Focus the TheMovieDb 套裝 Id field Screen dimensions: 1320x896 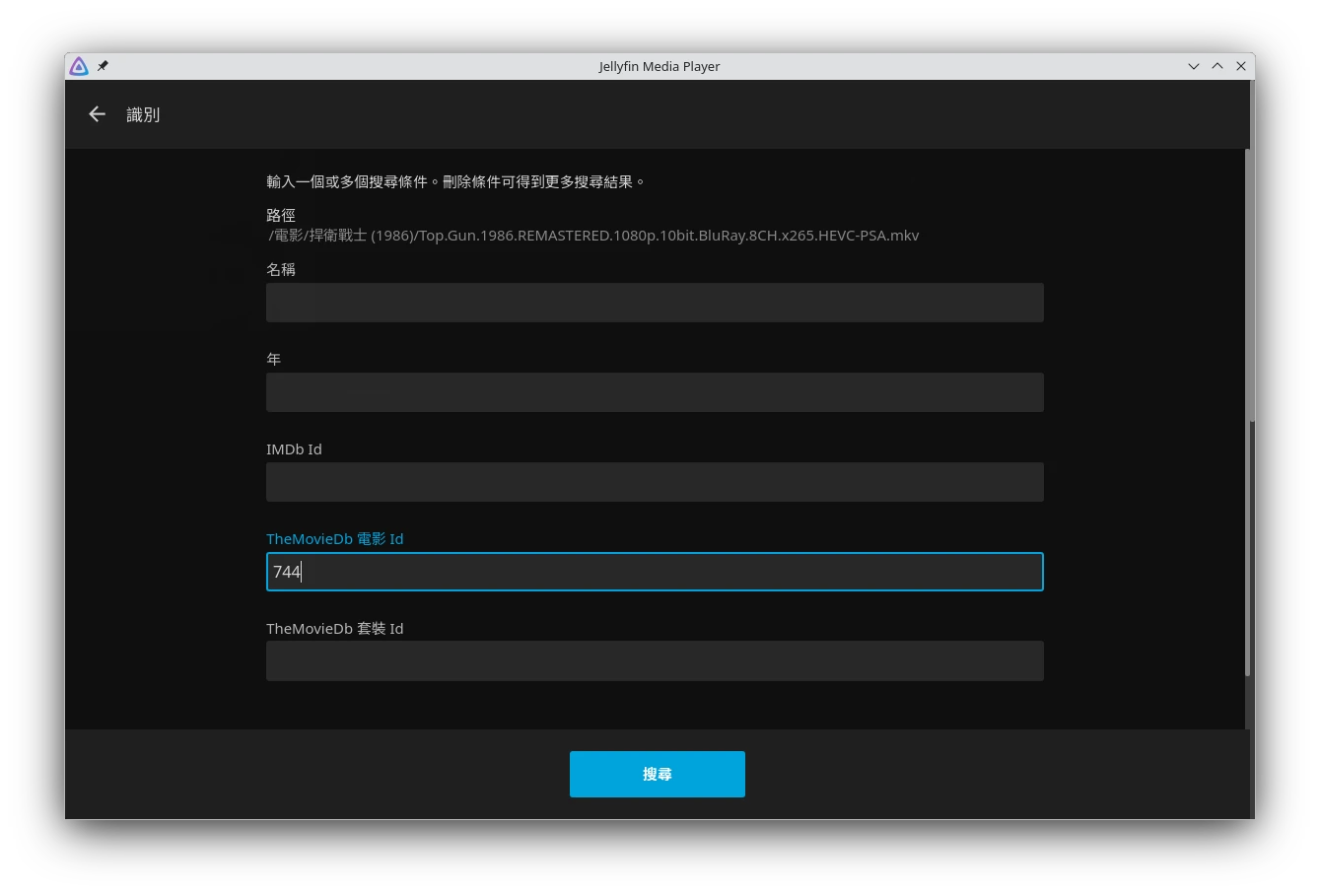point(655,661)
